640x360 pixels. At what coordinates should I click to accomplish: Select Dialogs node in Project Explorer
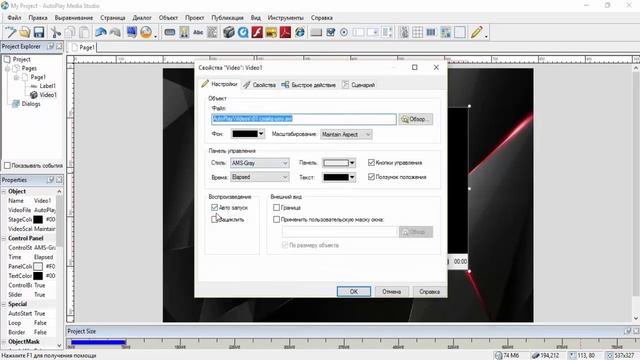(31, 104)
